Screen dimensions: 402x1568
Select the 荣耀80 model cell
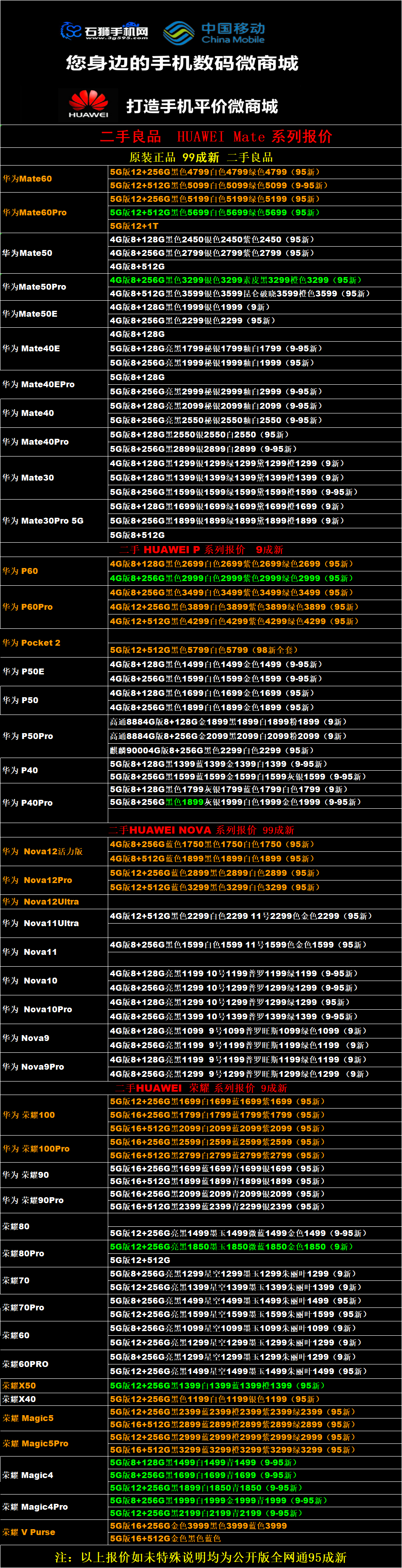click(54, 1226)
